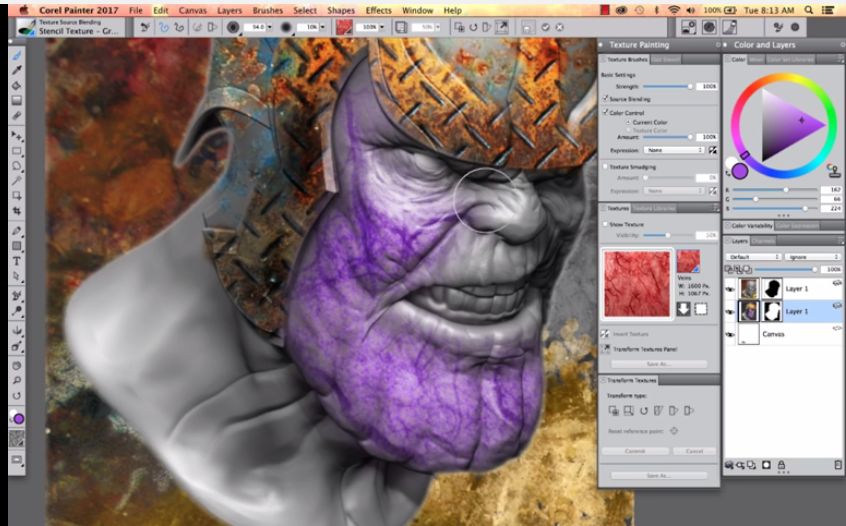Screen dimensions: 846x526
Task: Hide the top Layer 1 via eye icon
Action: [730, 289]
